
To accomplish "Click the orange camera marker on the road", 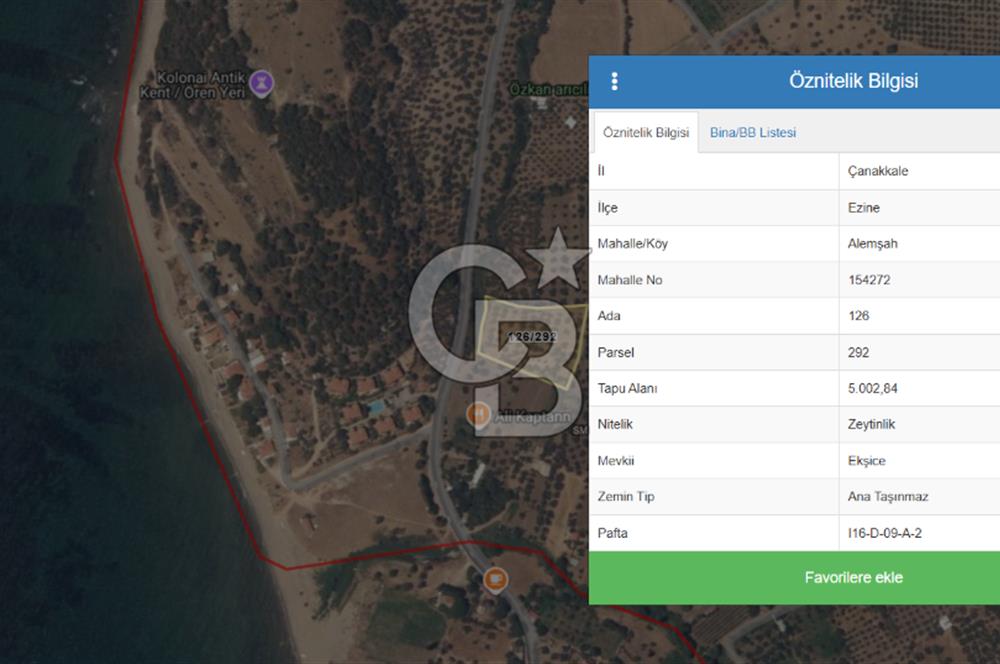I will (x=496, y=580).
